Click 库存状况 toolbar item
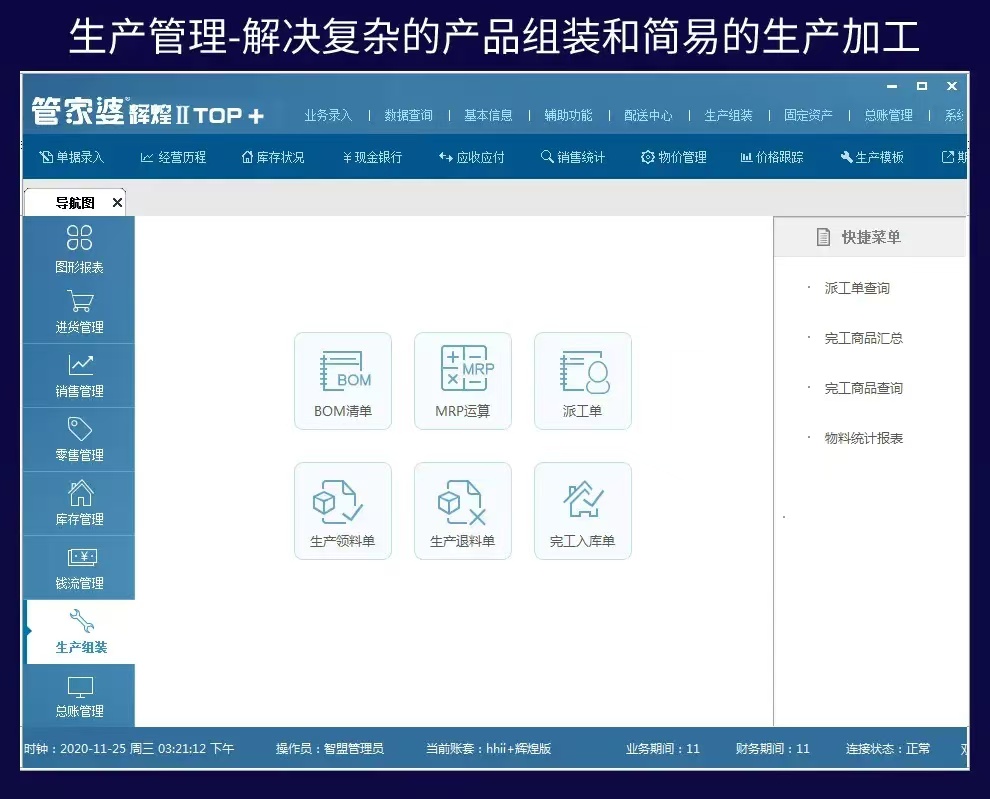Screen dimensions: 990x799 (x=273, y=157)
